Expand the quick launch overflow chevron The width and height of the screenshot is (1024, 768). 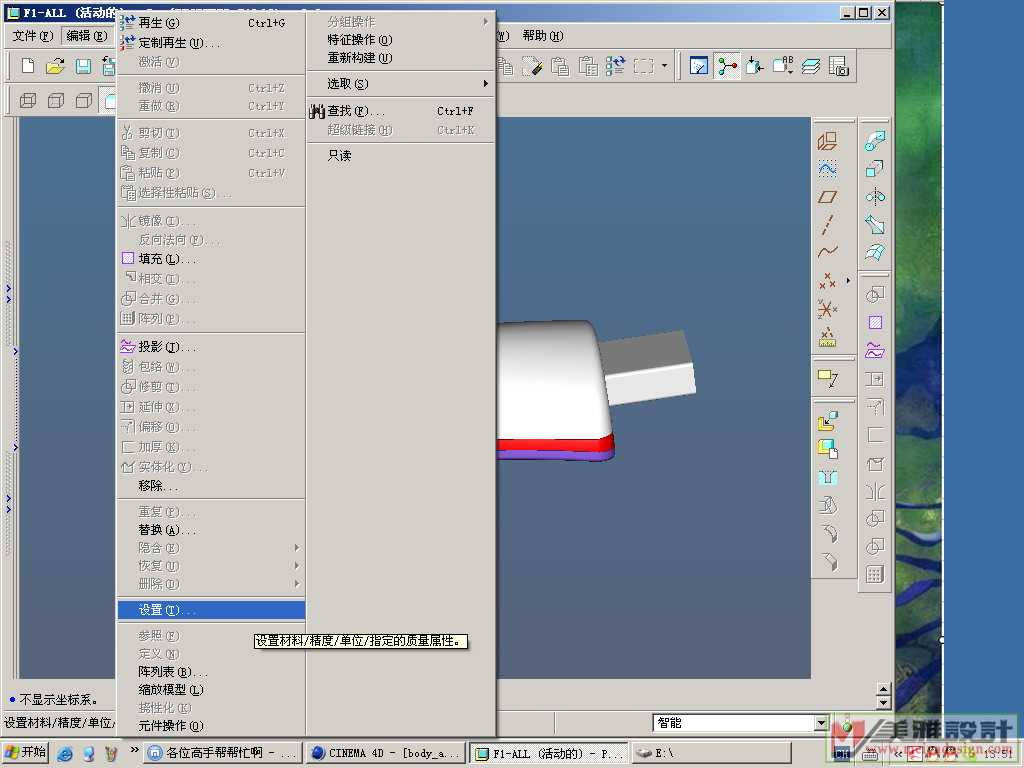point(135,750)
